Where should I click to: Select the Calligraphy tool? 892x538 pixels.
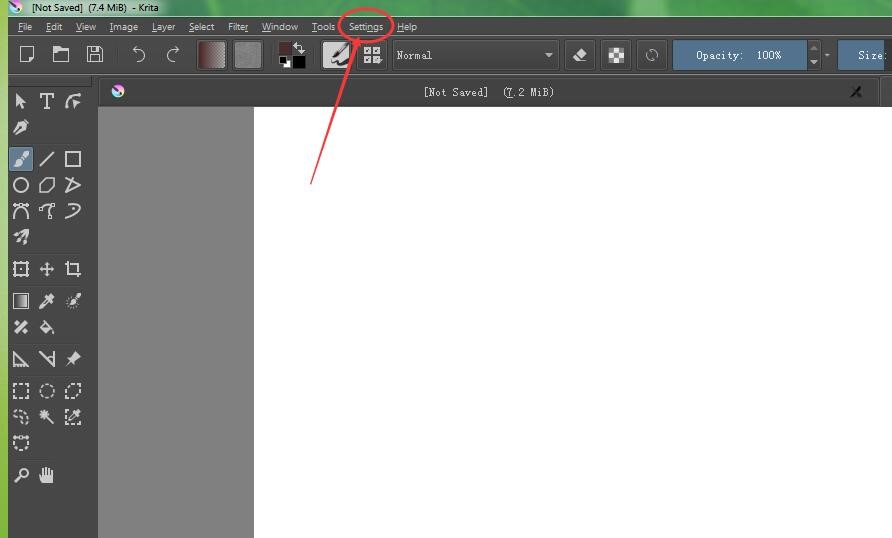tap(21, 127)
